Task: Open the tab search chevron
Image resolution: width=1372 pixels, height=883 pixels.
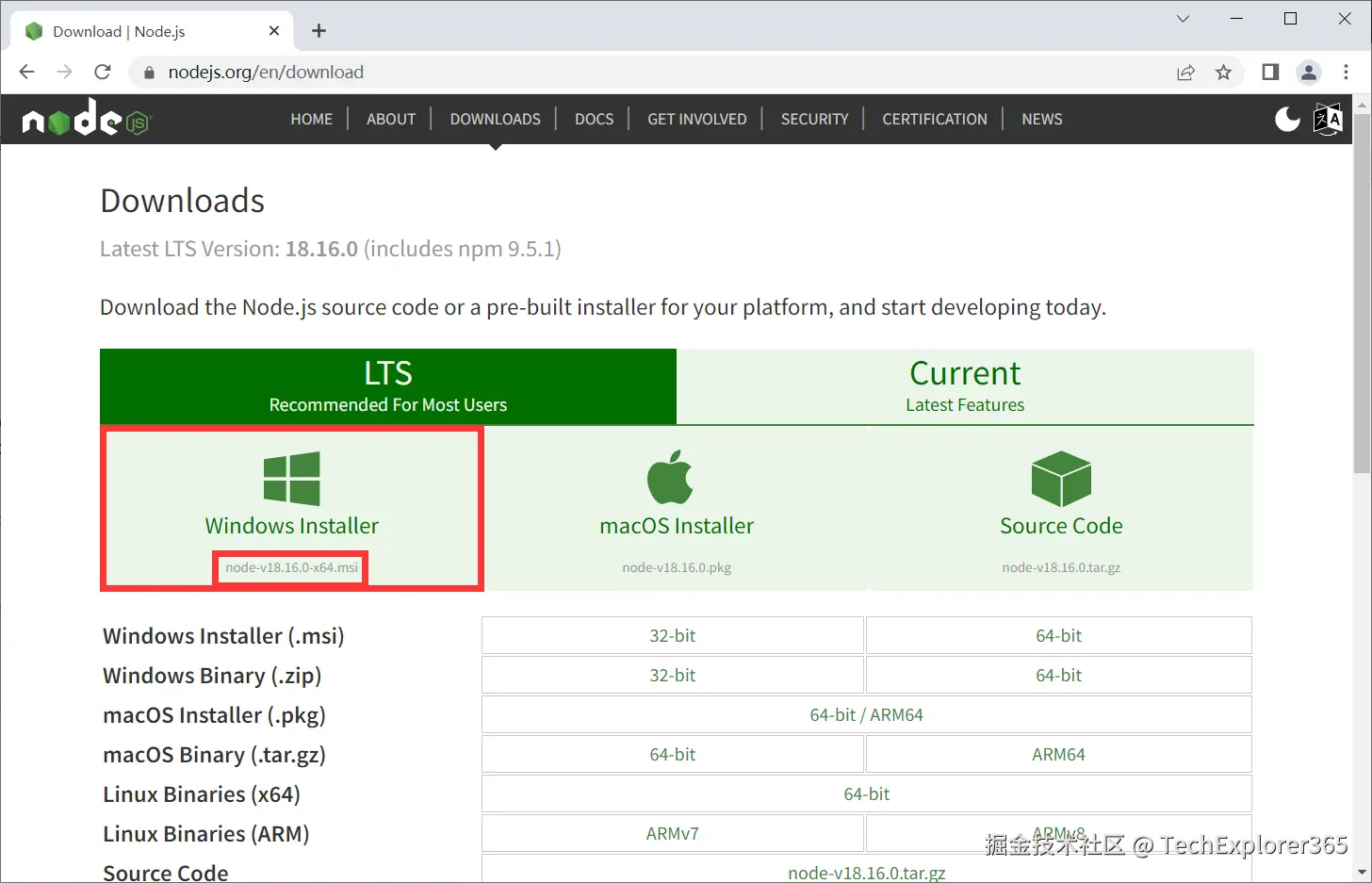Action: coord(1183,19)
